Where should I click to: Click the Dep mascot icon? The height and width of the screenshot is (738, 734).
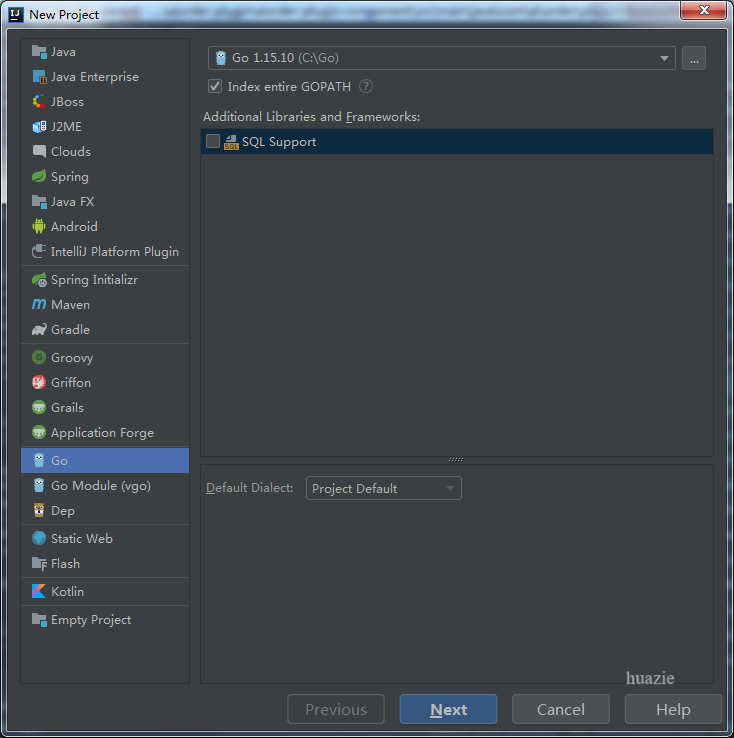pos(39,510)
